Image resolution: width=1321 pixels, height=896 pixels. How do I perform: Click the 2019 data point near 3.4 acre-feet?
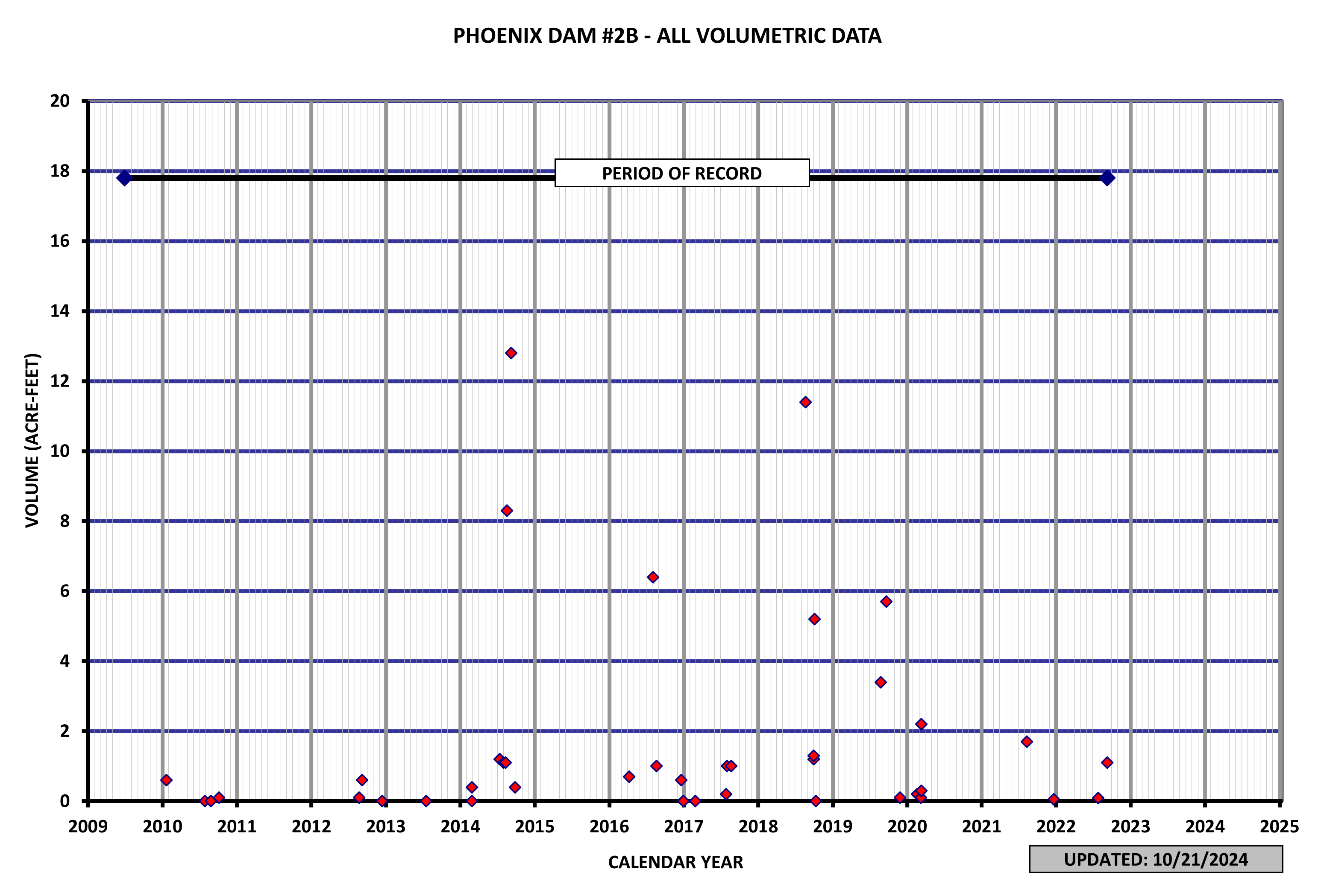pos(880,682)
